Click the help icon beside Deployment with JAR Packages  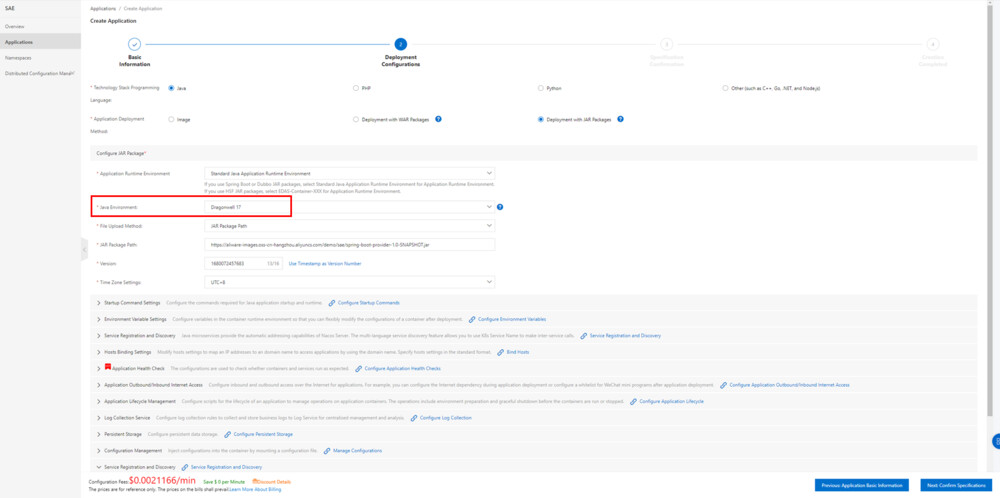tap(621, 119)
